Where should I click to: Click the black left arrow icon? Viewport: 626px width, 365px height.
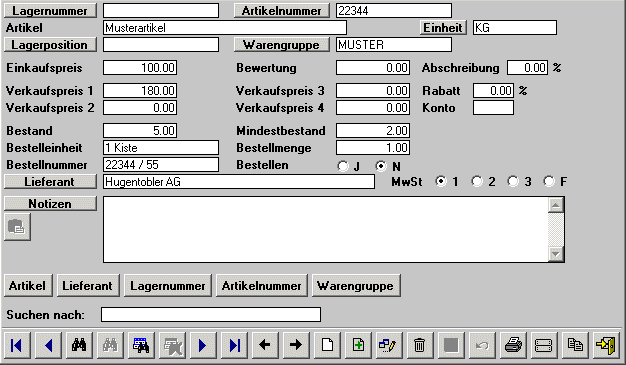tap(265, 345)
